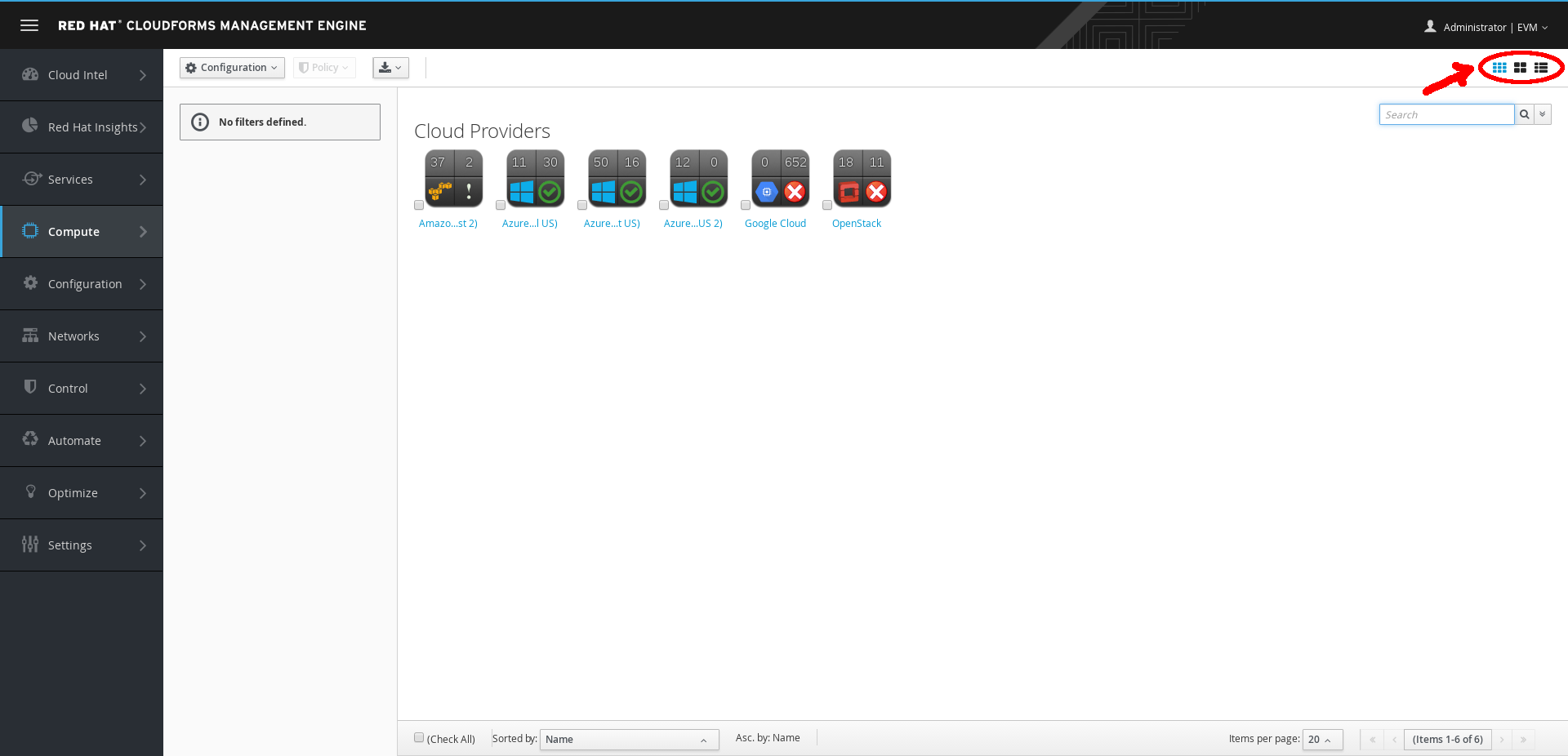Click in the Search field
The width and height of the screenshot is (1568, 756).
tap(1446, 114)
